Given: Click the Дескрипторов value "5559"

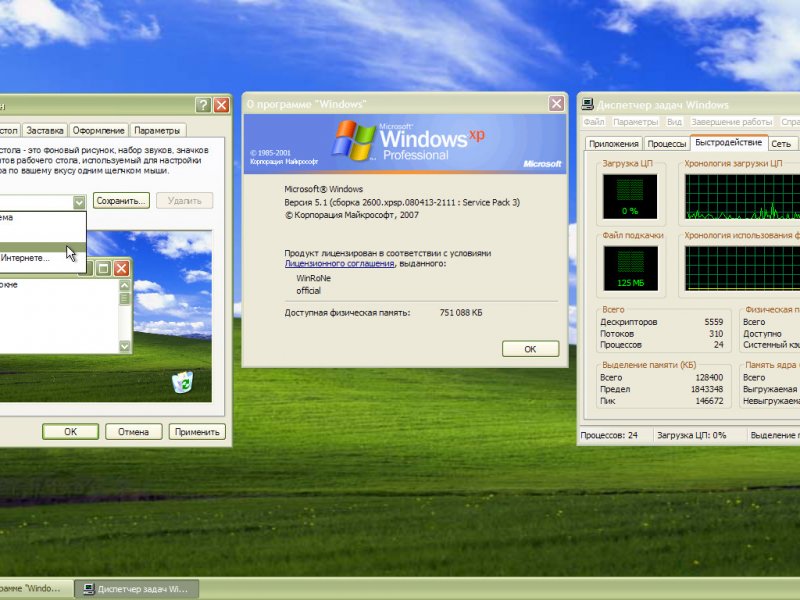Looking at the screenshot, I should point(714,322).
